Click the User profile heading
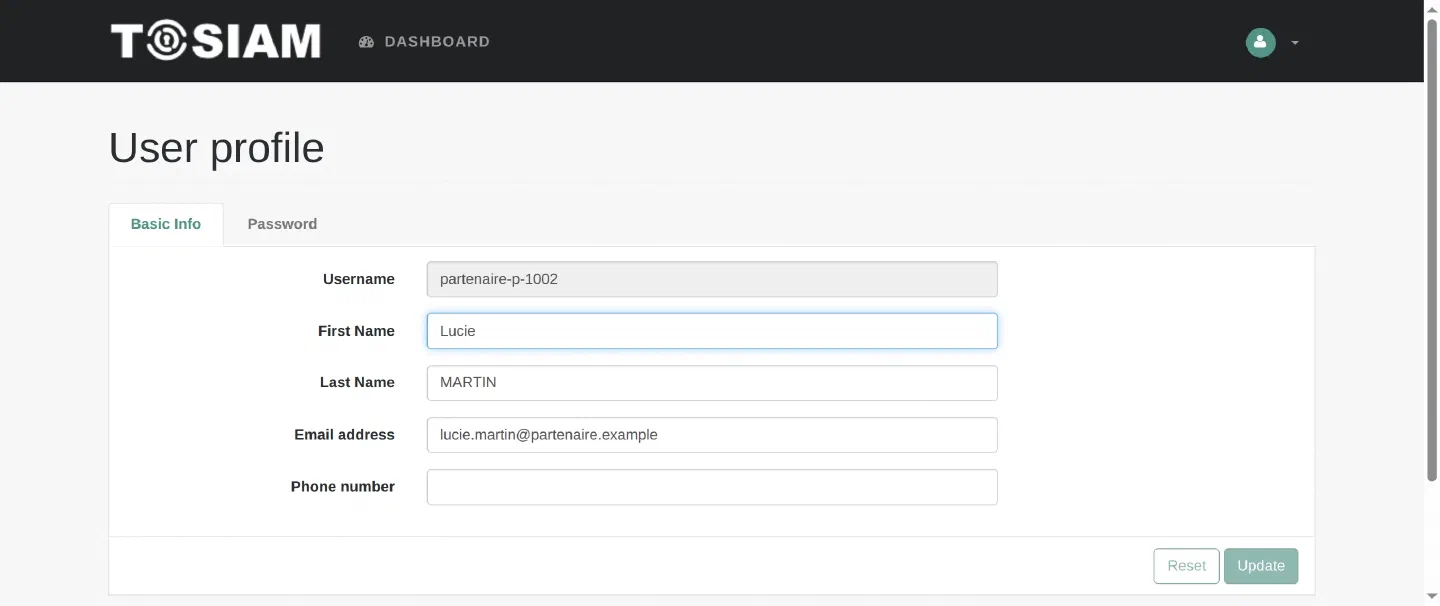Viewport: 1440px width, 606px height. 216,148
